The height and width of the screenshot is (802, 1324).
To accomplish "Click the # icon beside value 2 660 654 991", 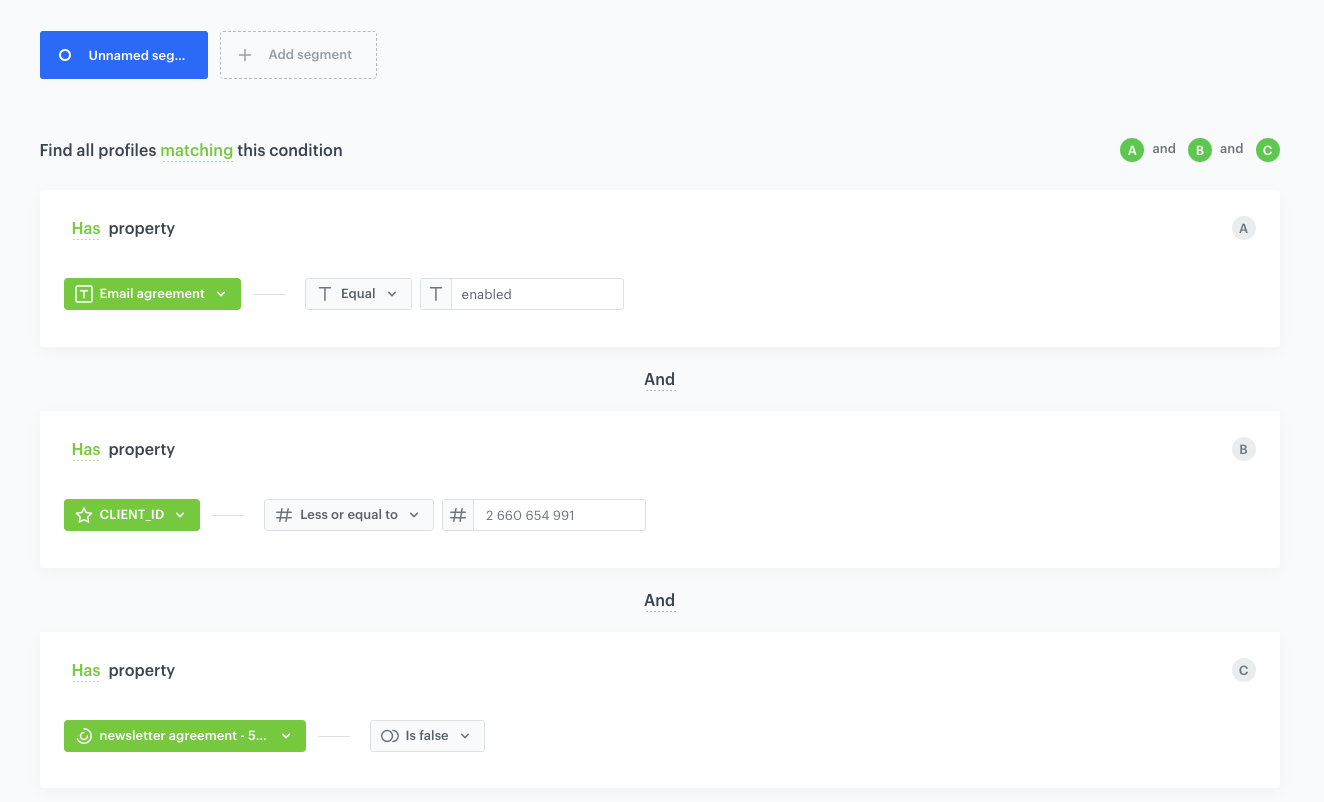I will click(458, 514).
